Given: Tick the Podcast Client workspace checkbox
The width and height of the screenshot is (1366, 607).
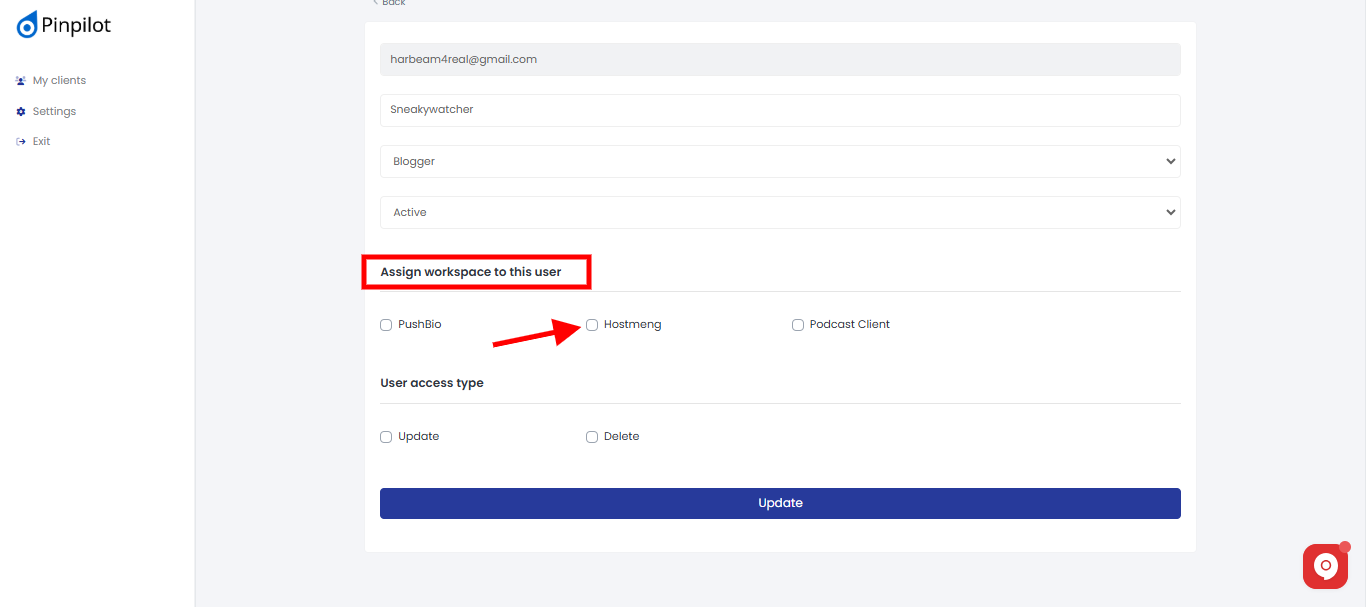Looking at the screenshot, I should click(798, 325).
